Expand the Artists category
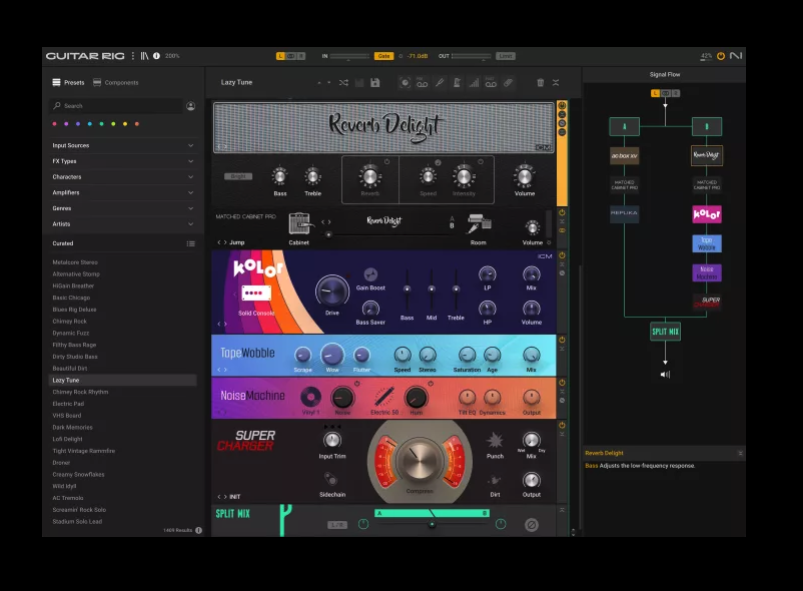The height and width of the screenshot is (591, 803). (x=123, y=224)
